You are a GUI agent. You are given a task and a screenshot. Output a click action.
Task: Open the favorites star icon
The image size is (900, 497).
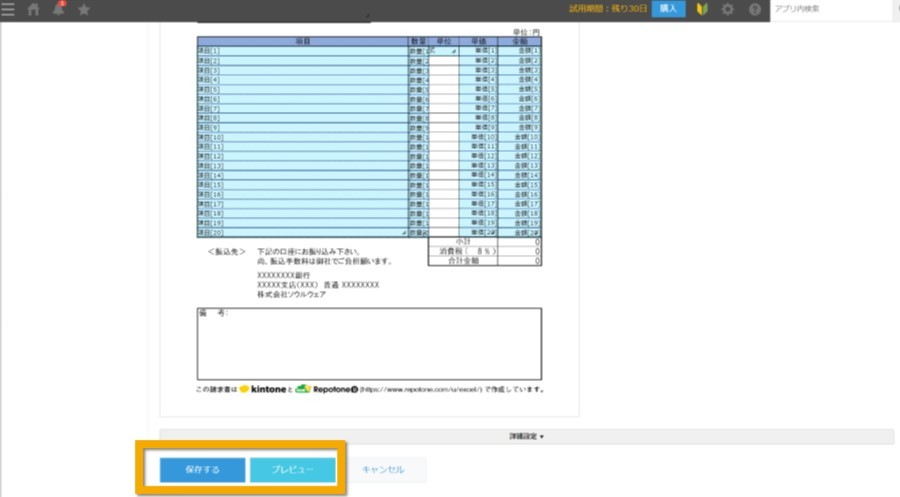[84, 9]
